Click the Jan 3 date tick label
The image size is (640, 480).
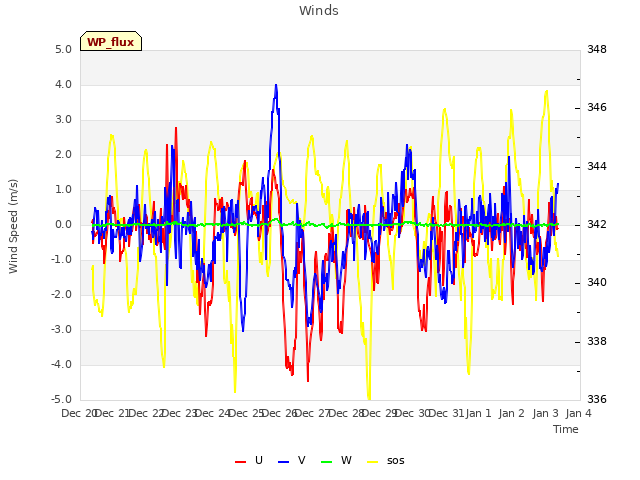tap(545, 413)
